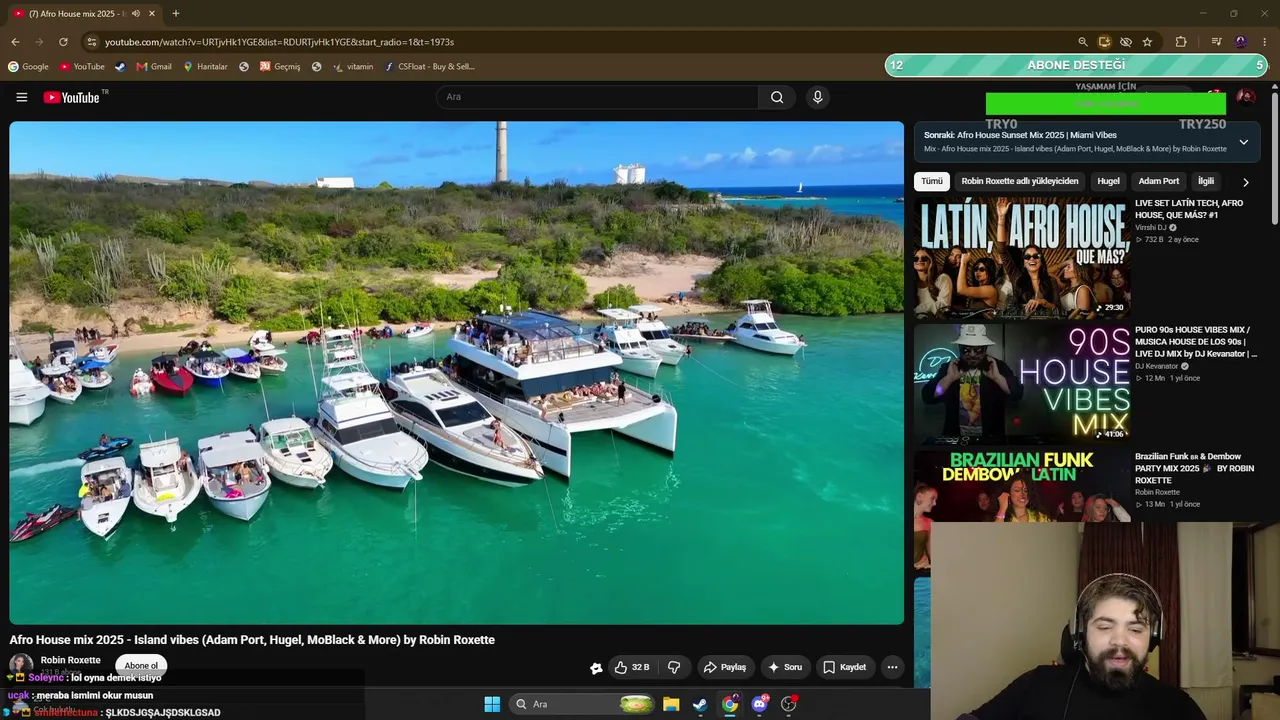Visit the Virshi DJ channel name
The height and width of the screenshot is (720, 1280).
tap(1150, 227)
